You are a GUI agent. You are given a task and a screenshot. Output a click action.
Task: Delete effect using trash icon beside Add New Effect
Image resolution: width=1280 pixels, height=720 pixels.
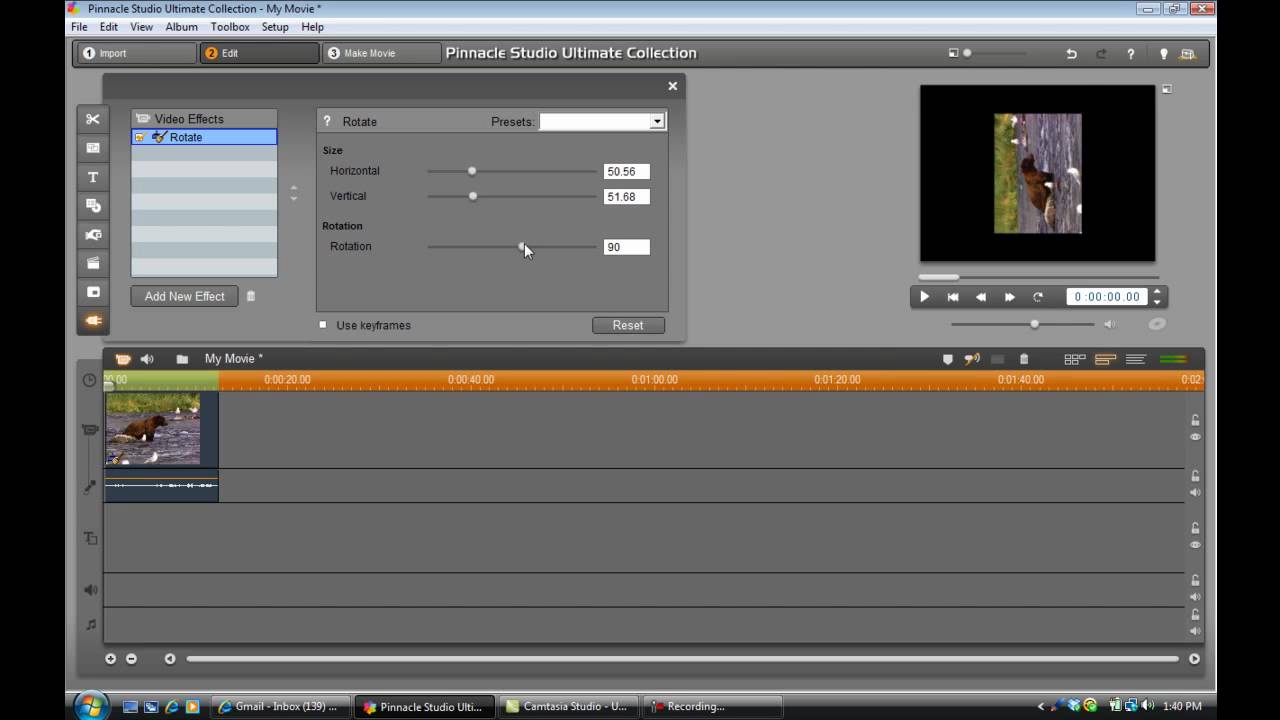coord(251,296)
